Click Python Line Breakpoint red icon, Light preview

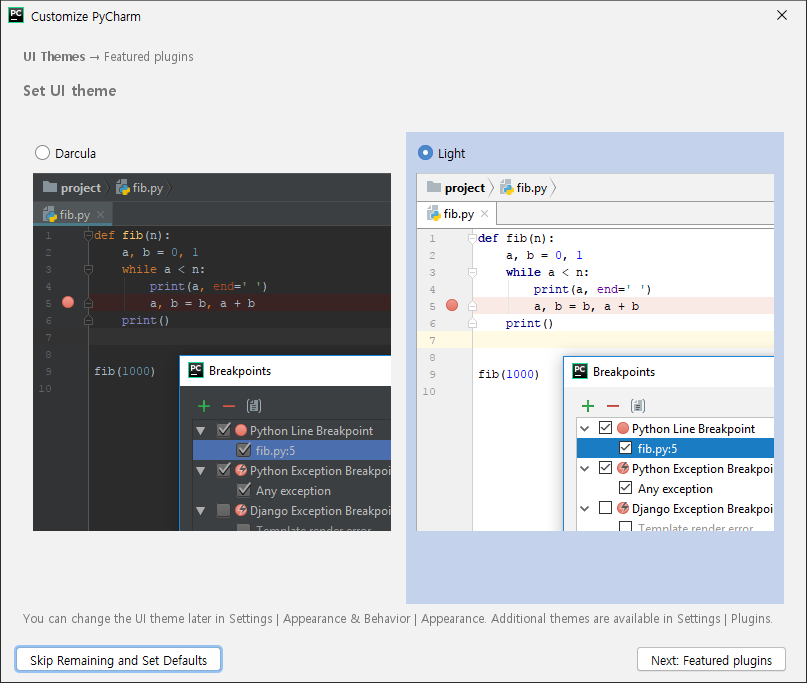[x=623, y=428]
